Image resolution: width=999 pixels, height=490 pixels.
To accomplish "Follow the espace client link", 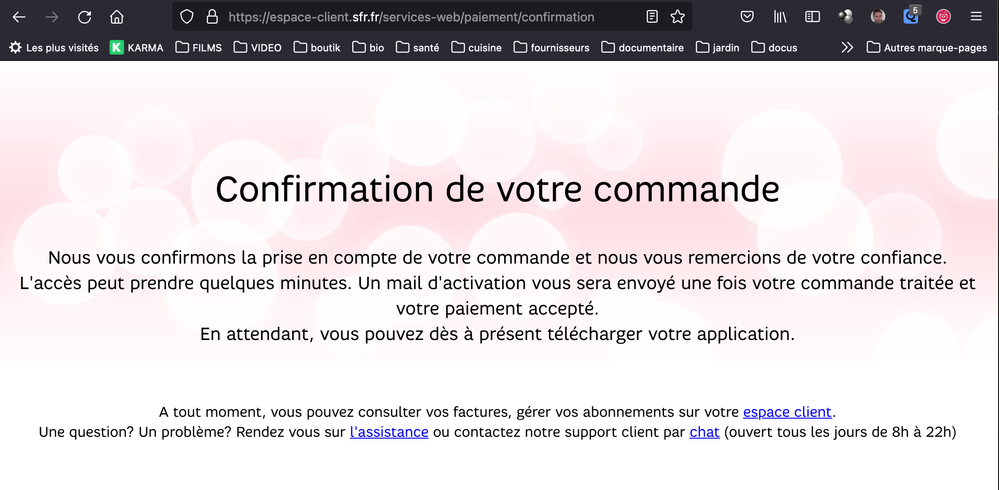I will click(x=787, y=412).
